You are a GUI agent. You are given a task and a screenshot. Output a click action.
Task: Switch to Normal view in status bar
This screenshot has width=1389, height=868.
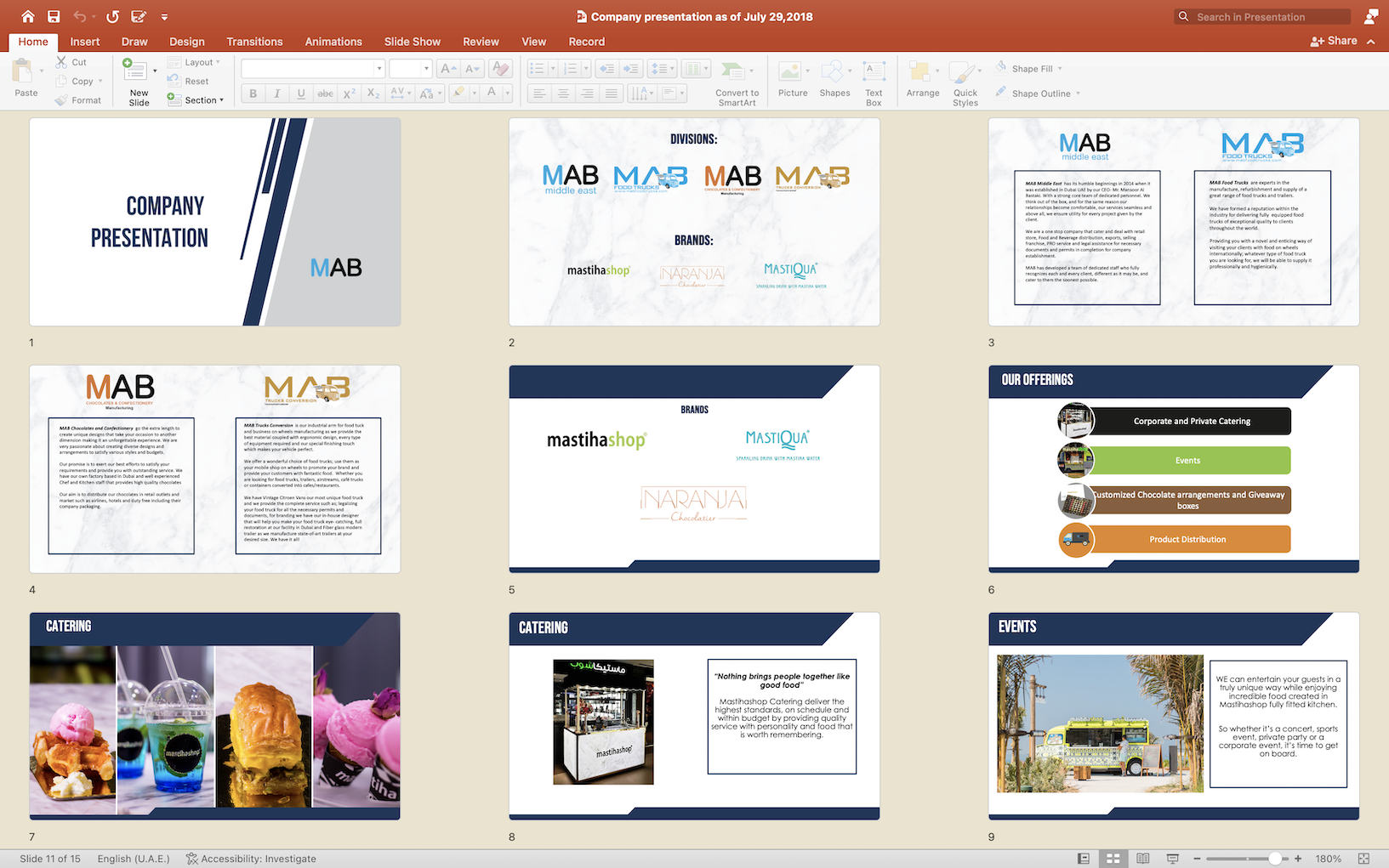1084,859
